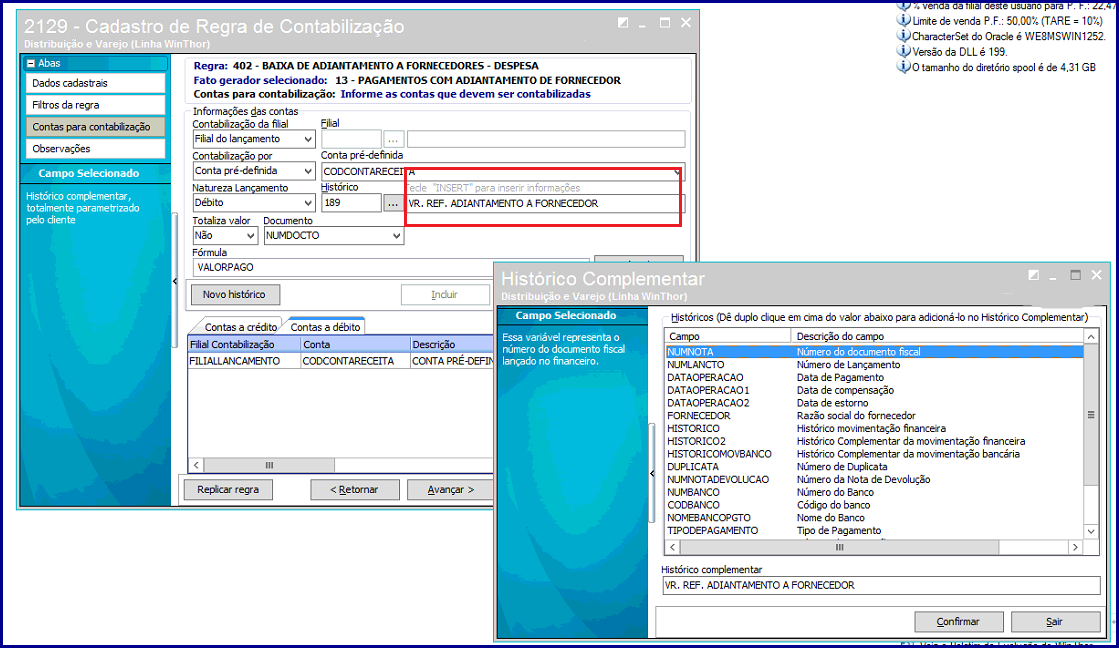The image size is (1119, 648).
Task: Select HISTORICO row in list
Action: pos(874,428)
